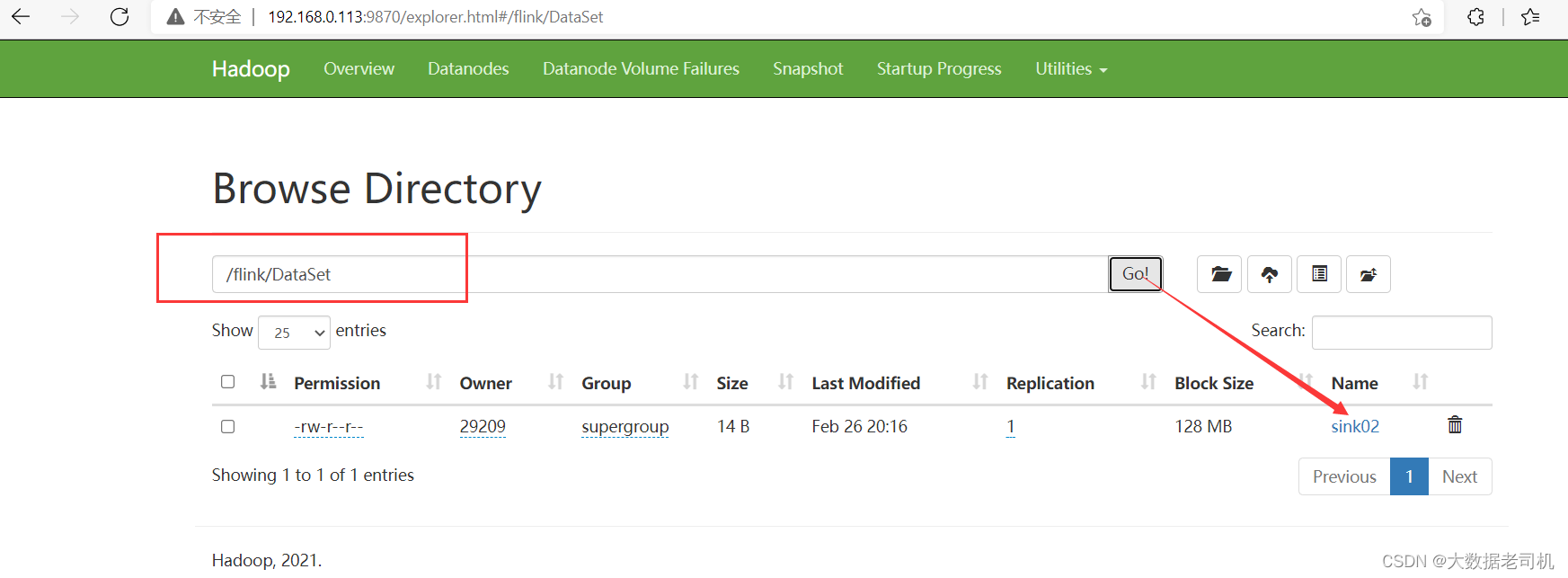Expand the Utilities menu
1568x578 pixels.
1071,69
